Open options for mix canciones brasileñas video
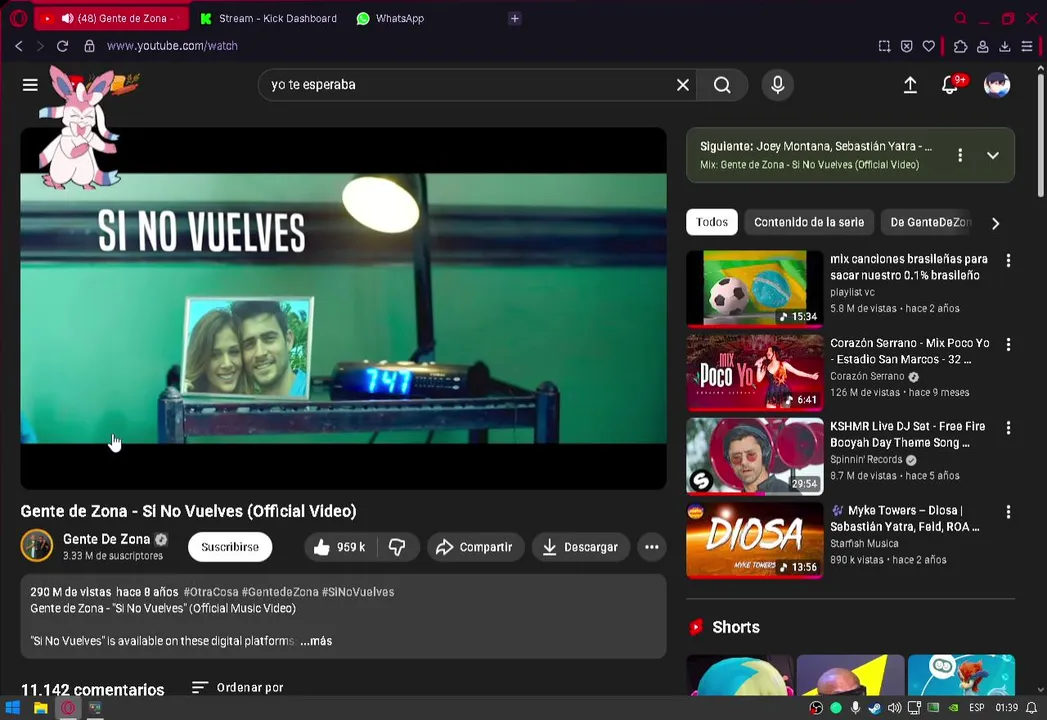The height and width of the screenshot is (720, 1047). [x=1008, y=260]
